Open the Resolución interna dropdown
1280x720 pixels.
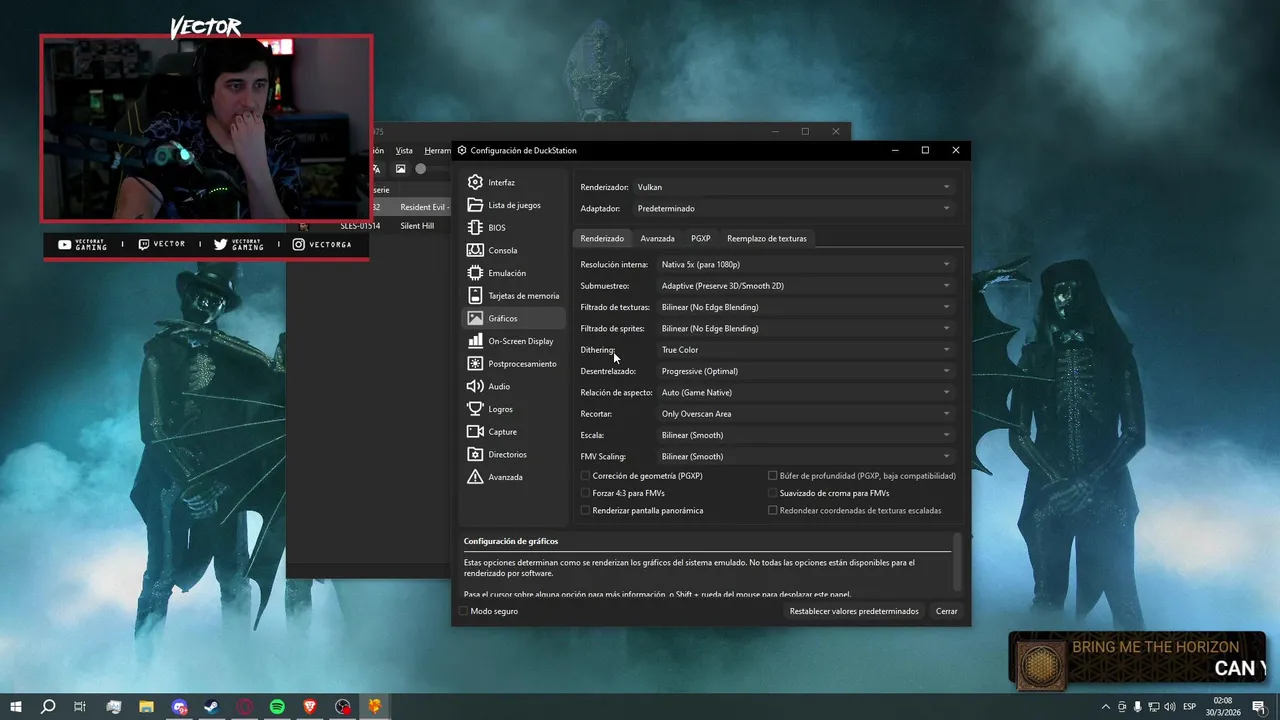806,264
